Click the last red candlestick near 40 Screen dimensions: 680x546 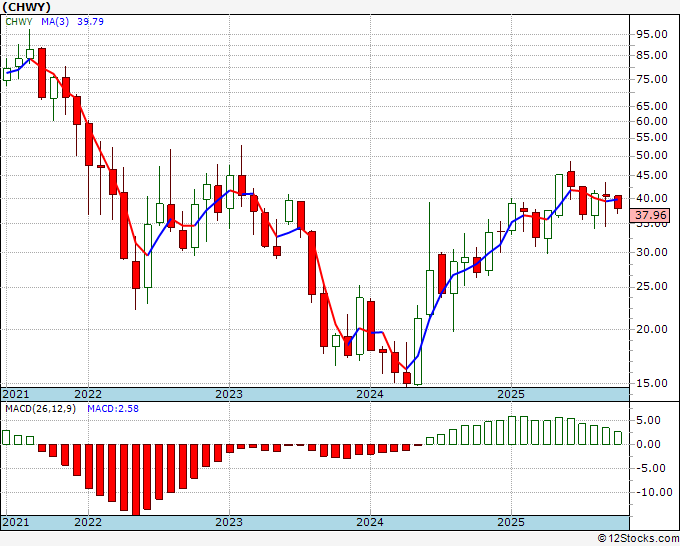pos(618,202)
